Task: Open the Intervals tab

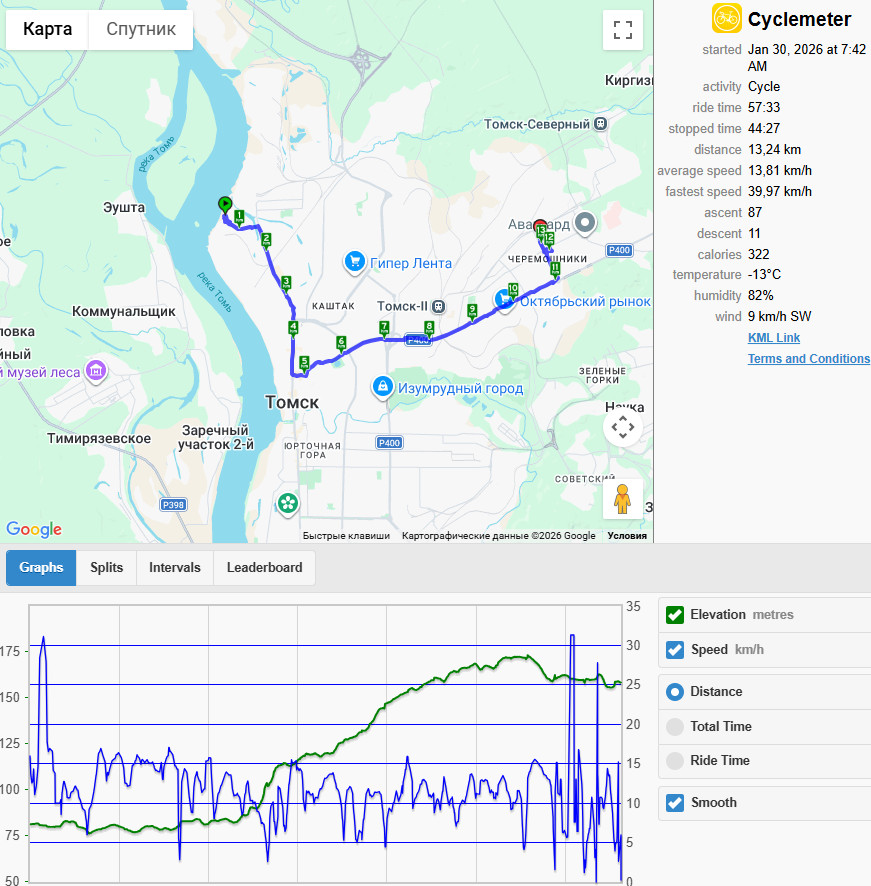Action: [175, 568]
